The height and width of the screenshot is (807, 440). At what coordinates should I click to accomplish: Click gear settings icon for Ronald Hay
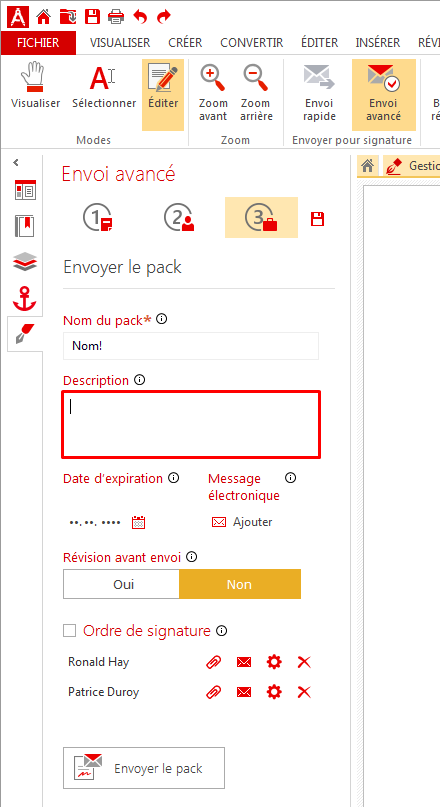pos(274,662)
